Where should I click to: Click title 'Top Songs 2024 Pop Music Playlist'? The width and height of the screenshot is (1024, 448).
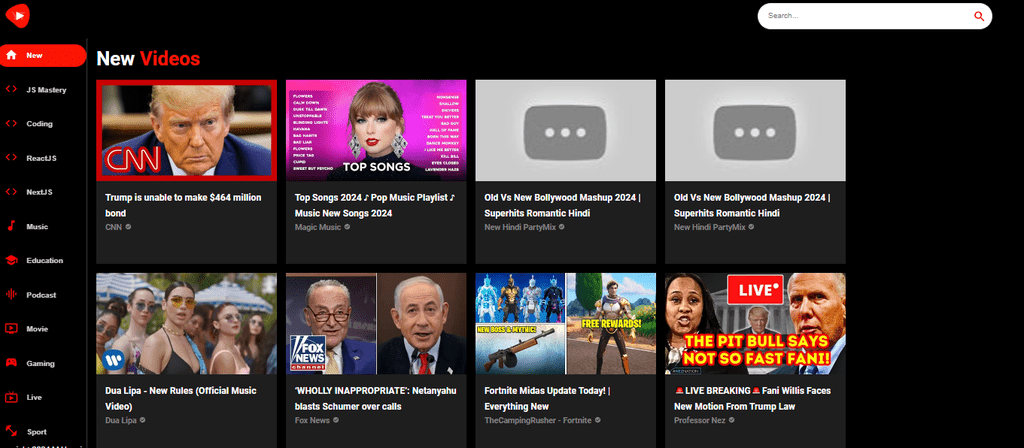[x=375, y=205]
